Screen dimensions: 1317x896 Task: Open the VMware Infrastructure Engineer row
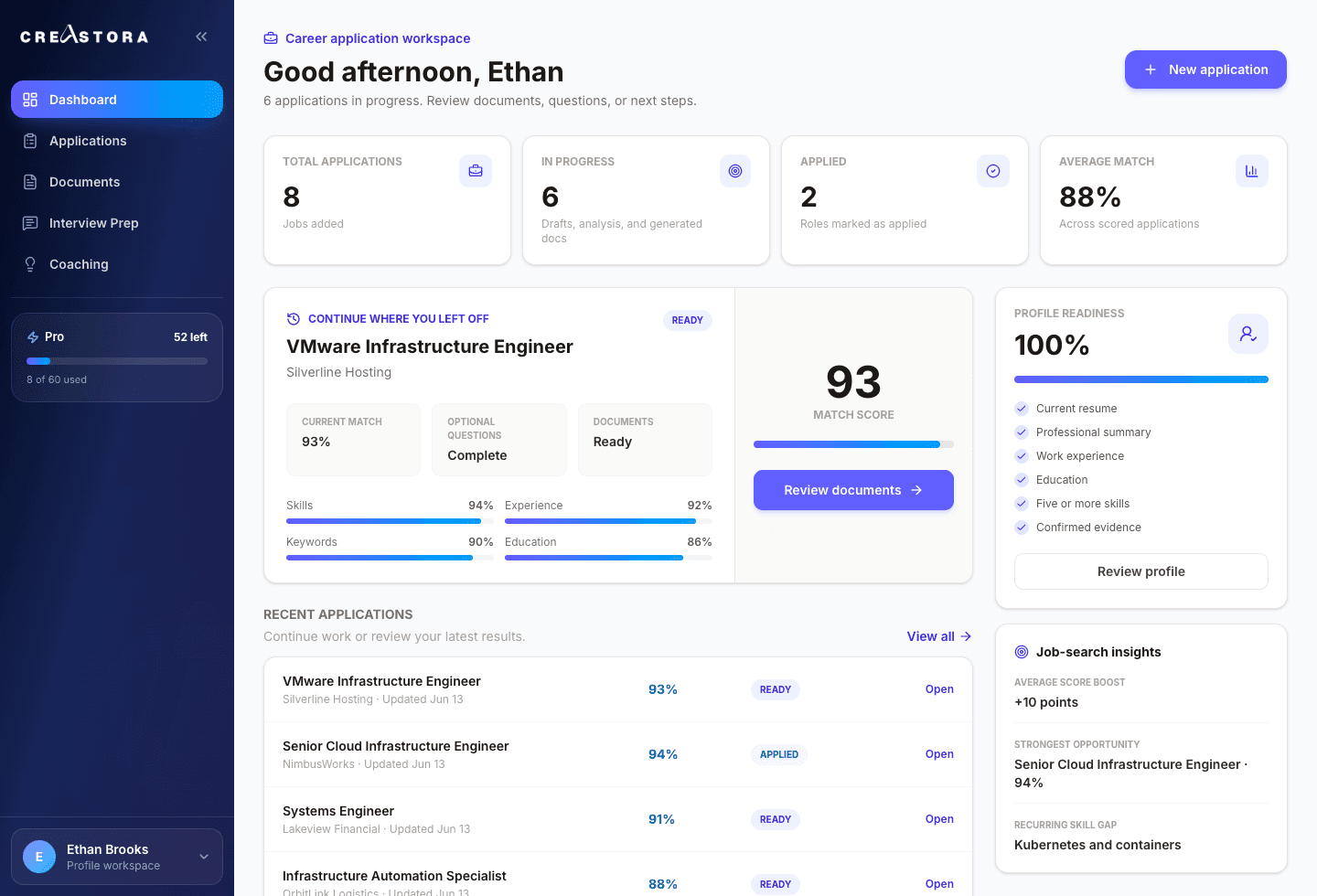[618, 689]
